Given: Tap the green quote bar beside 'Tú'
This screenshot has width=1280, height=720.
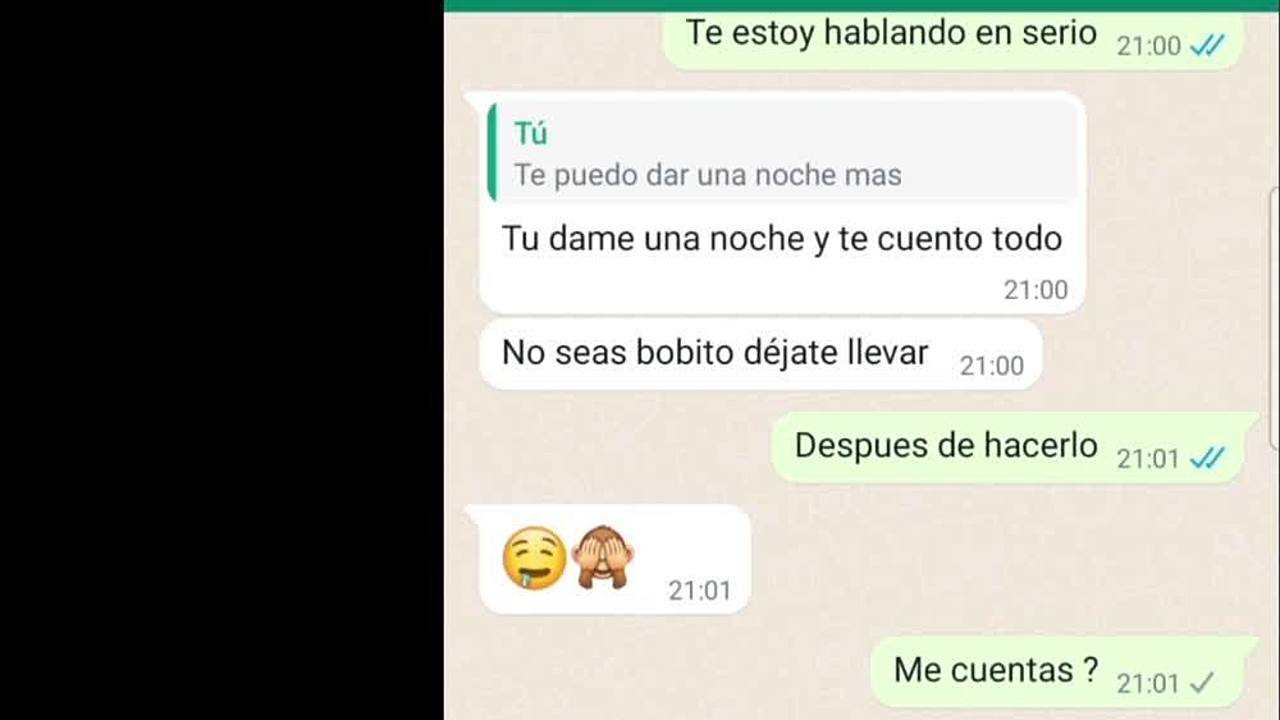Looking at the screenshot, I should point(491,153).
